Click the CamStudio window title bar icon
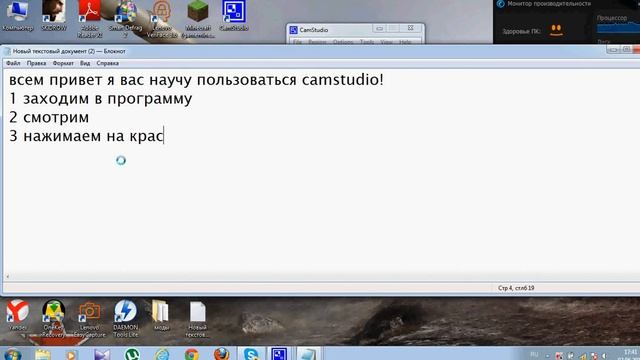The image size is (640, 360). (x=293, y=30)
